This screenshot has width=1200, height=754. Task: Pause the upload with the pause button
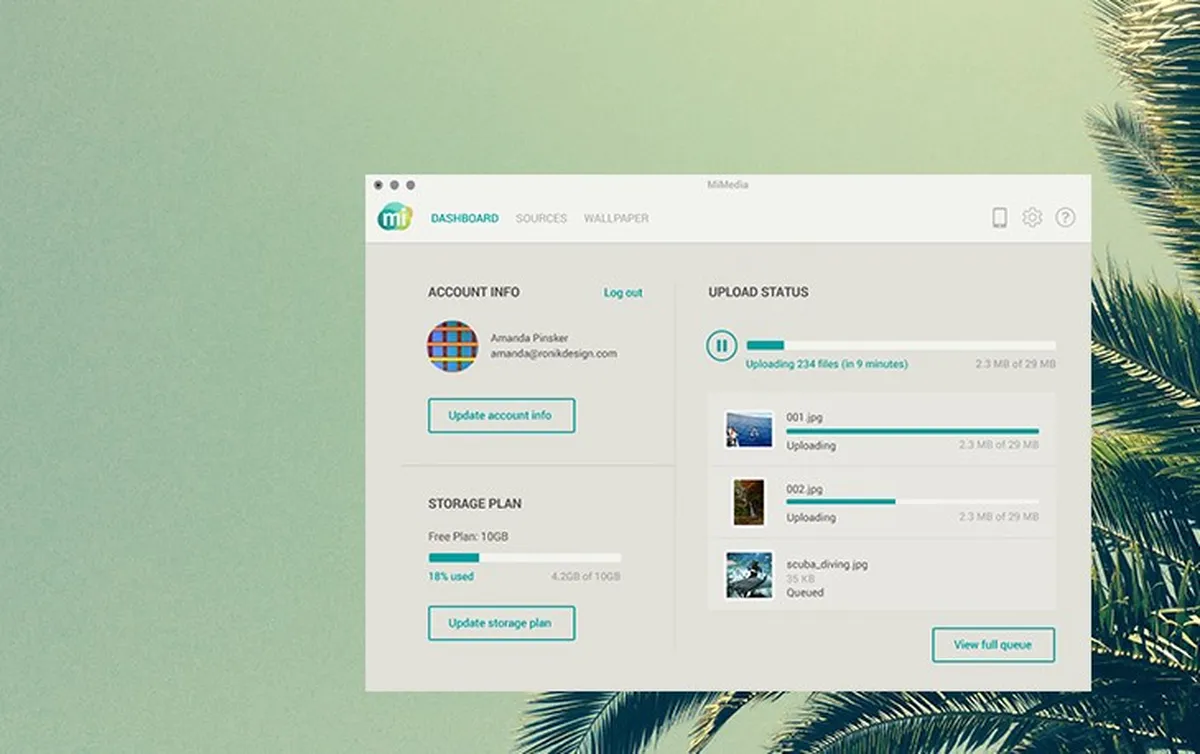click(x=721, y=346)
